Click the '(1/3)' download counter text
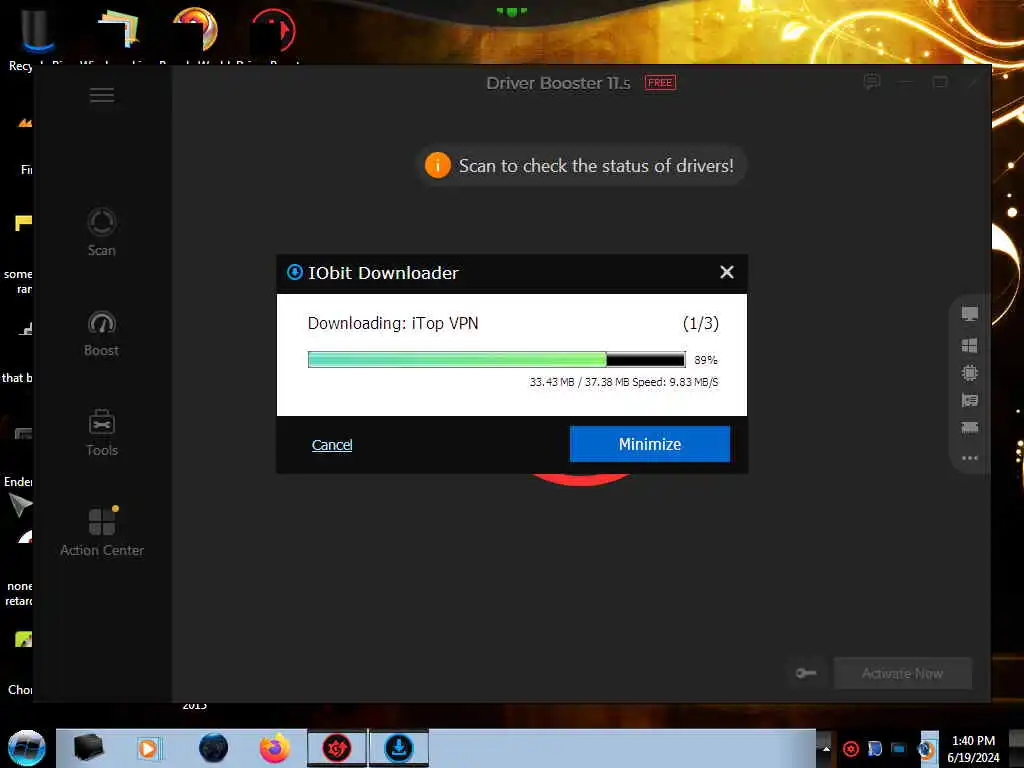Image resolution: width=1024 pixels, height=768 pixels. [700, 323]
